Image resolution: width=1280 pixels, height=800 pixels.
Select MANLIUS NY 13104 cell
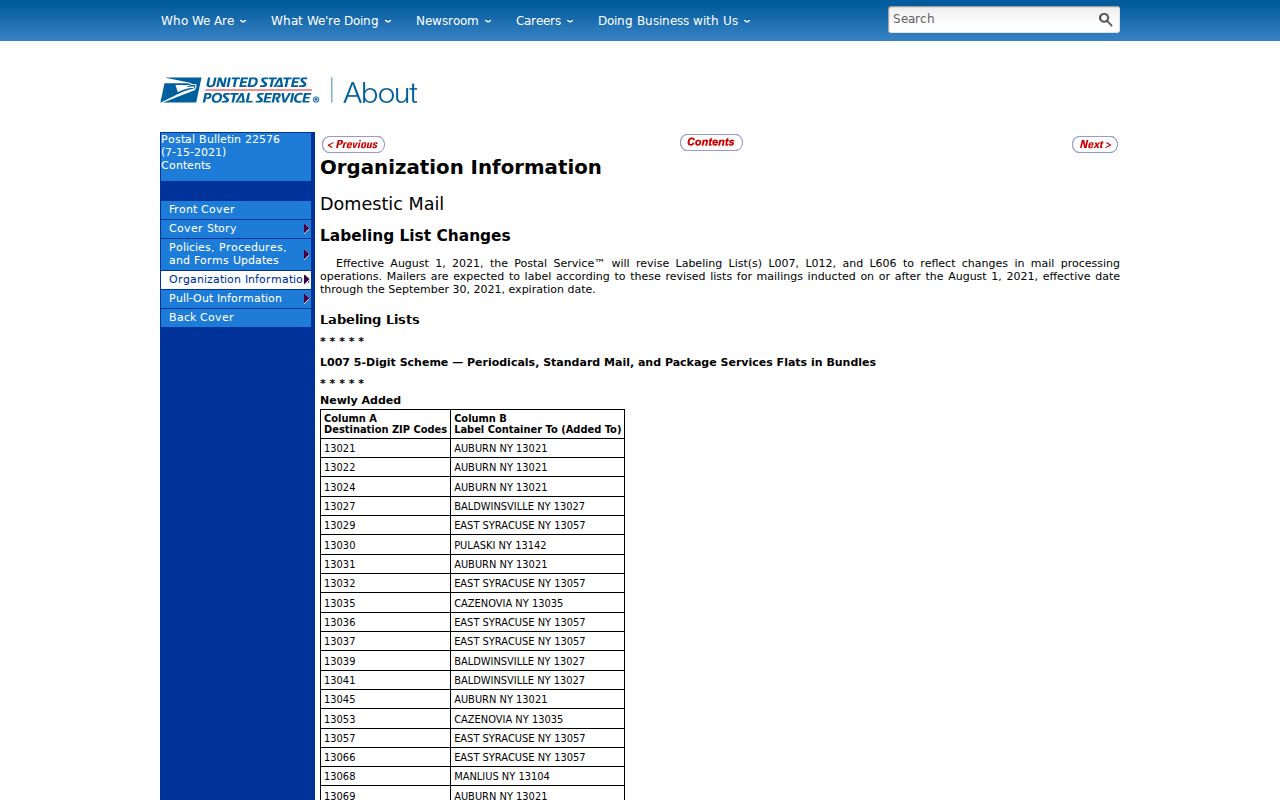point(538,776)
